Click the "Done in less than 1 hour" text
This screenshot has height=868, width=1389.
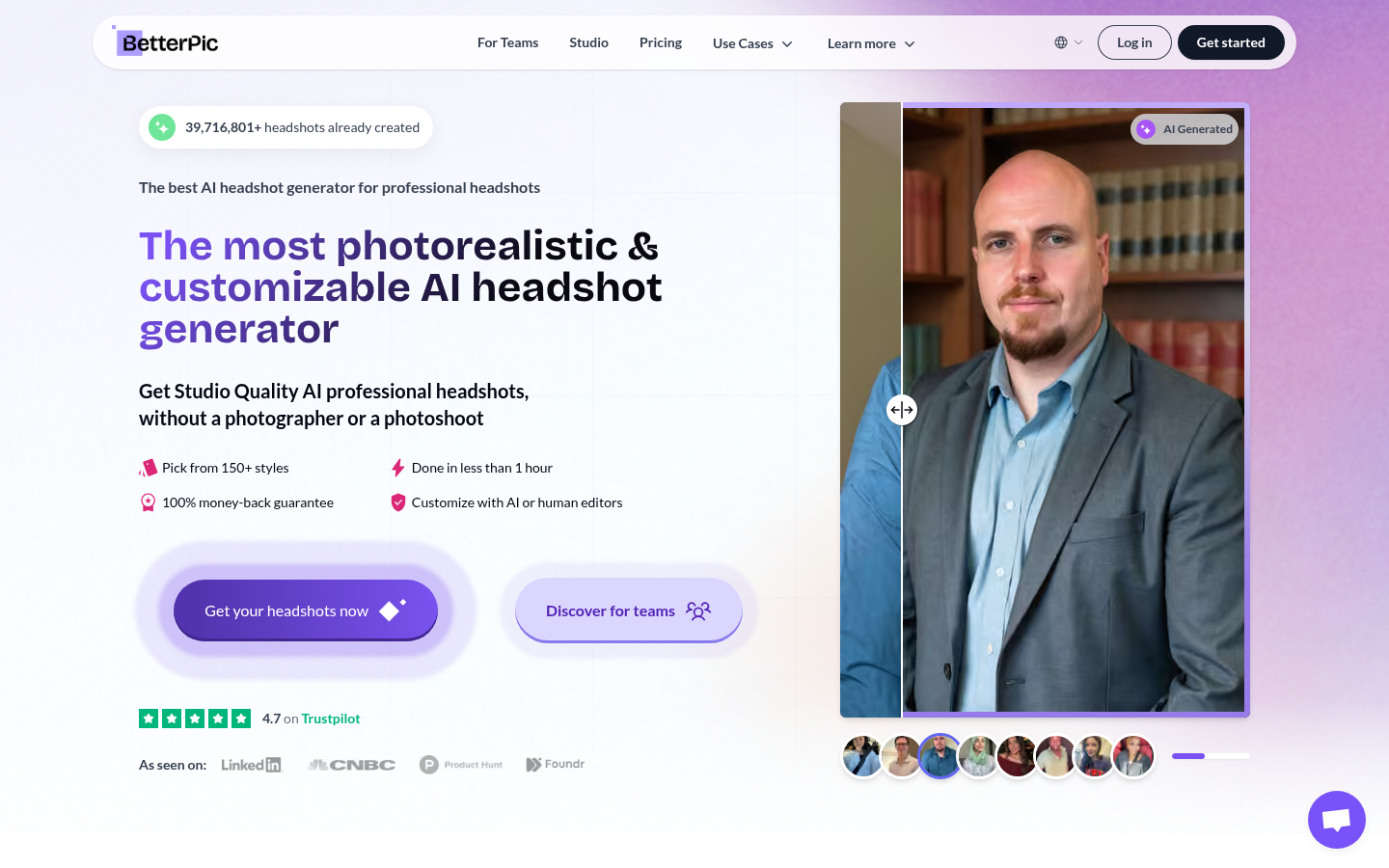pyautogui.click(x=482, y=468)
